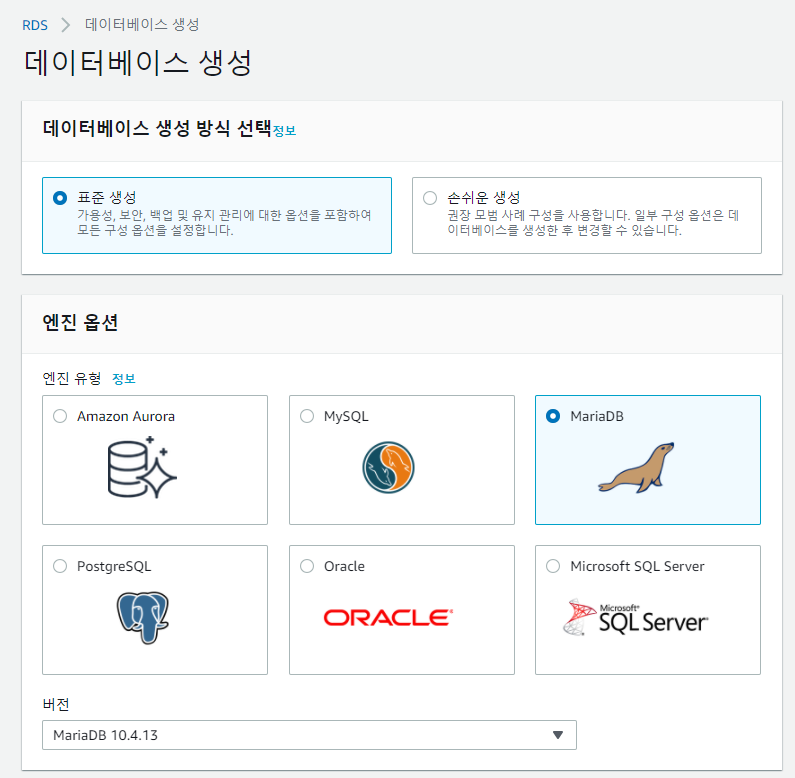Click the 엔진 유형 label
The image size is (795, 778).
[x=72, y=378]
